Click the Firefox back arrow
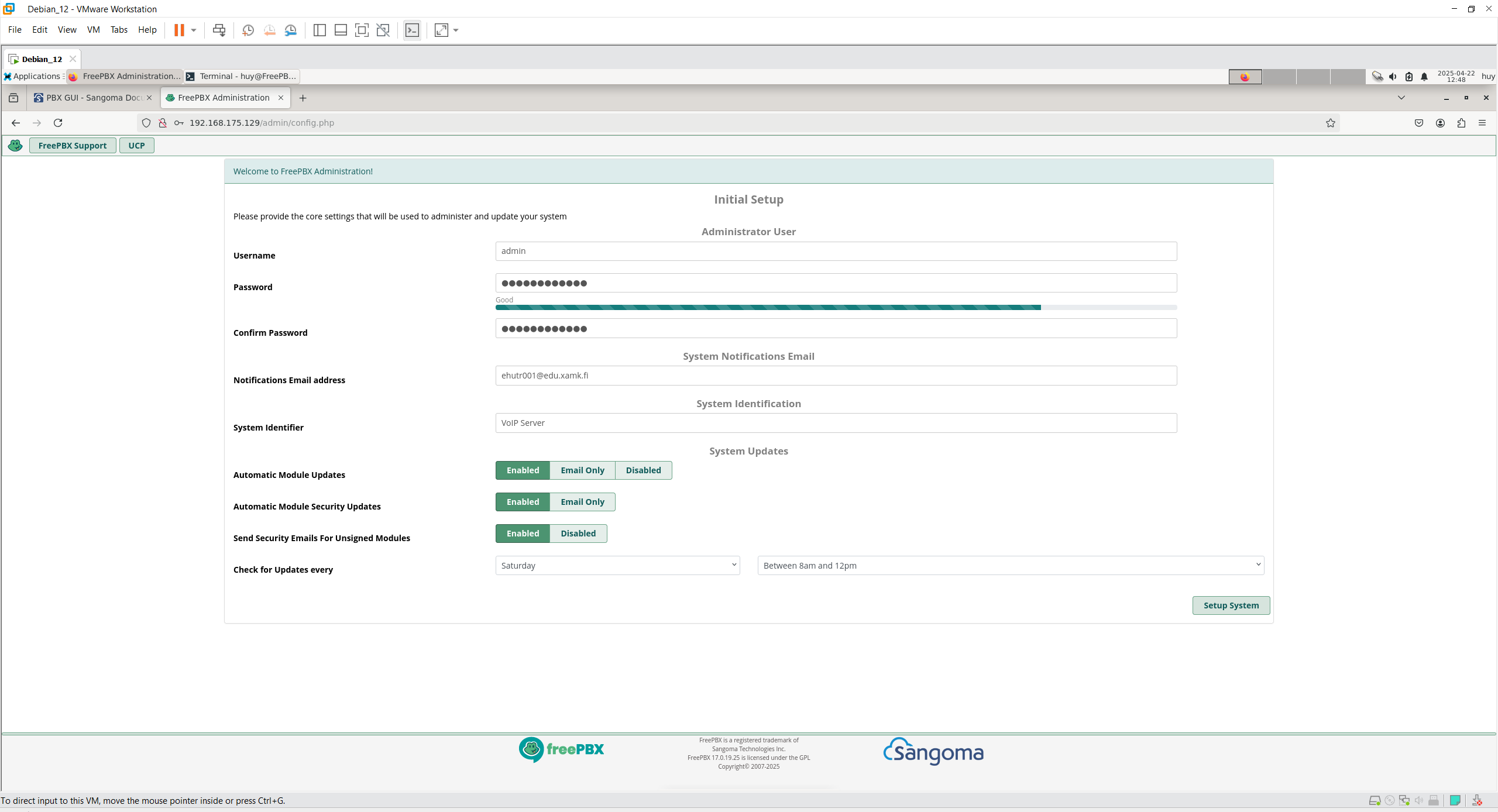1498x812 pixels. (16, 123)
